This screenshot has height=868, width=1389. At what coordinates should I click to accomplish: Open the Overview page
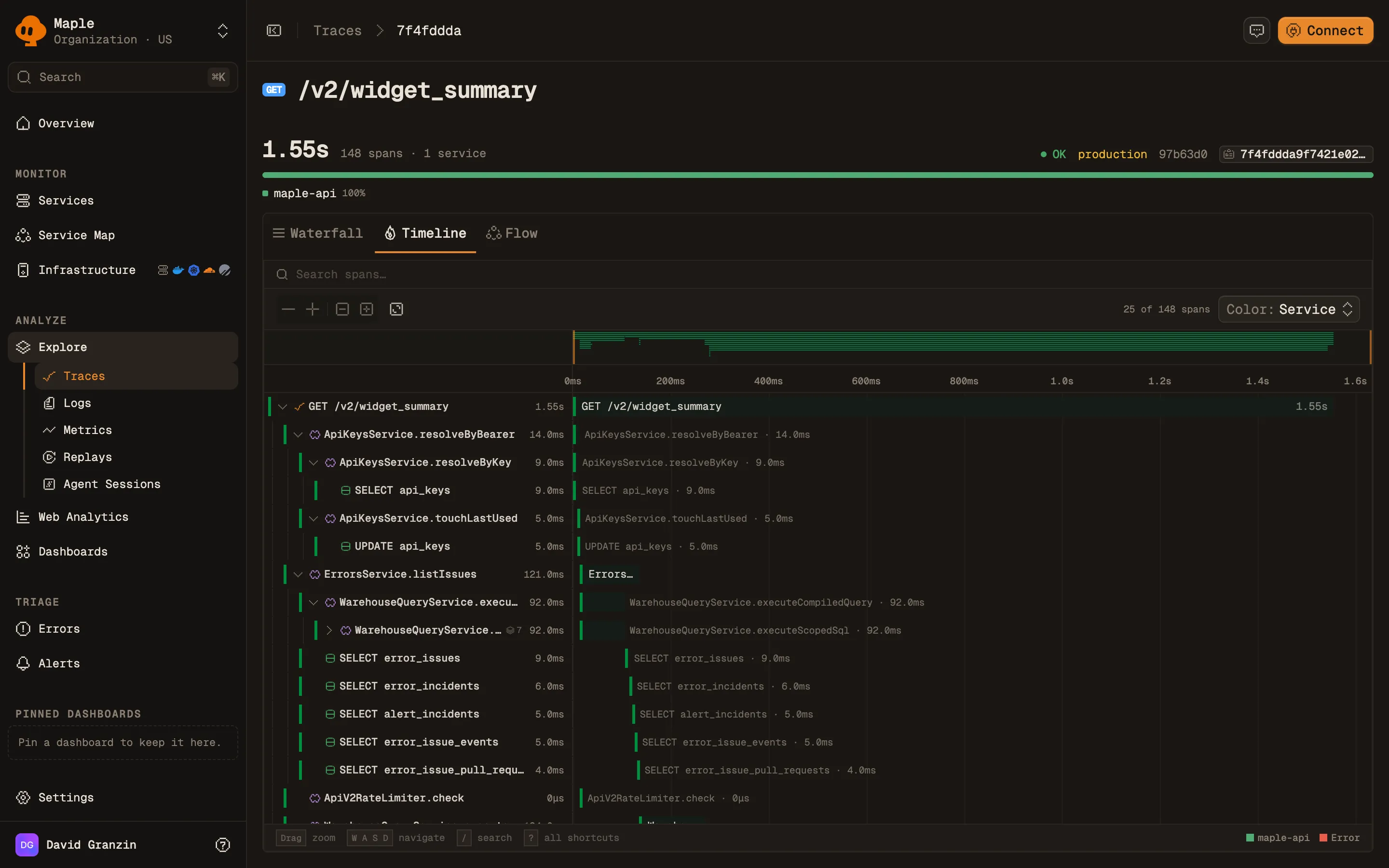click(x=123, y=123)
